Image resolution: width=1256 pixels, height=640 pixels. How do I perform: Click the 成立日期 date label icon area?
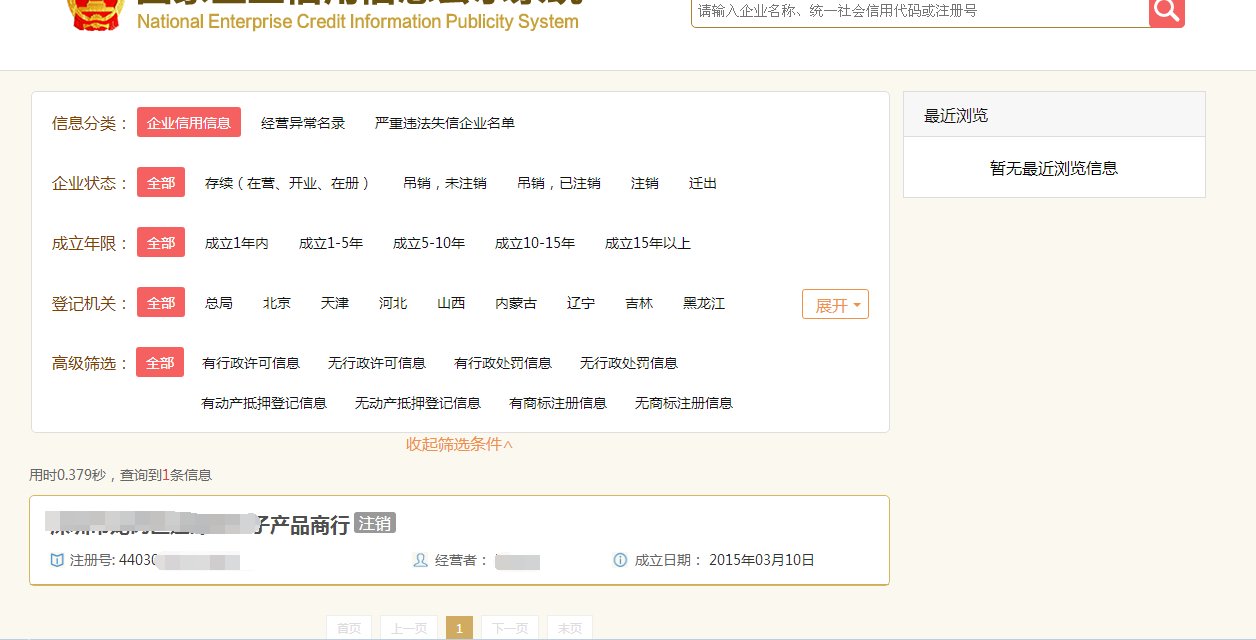click(680, 560)
